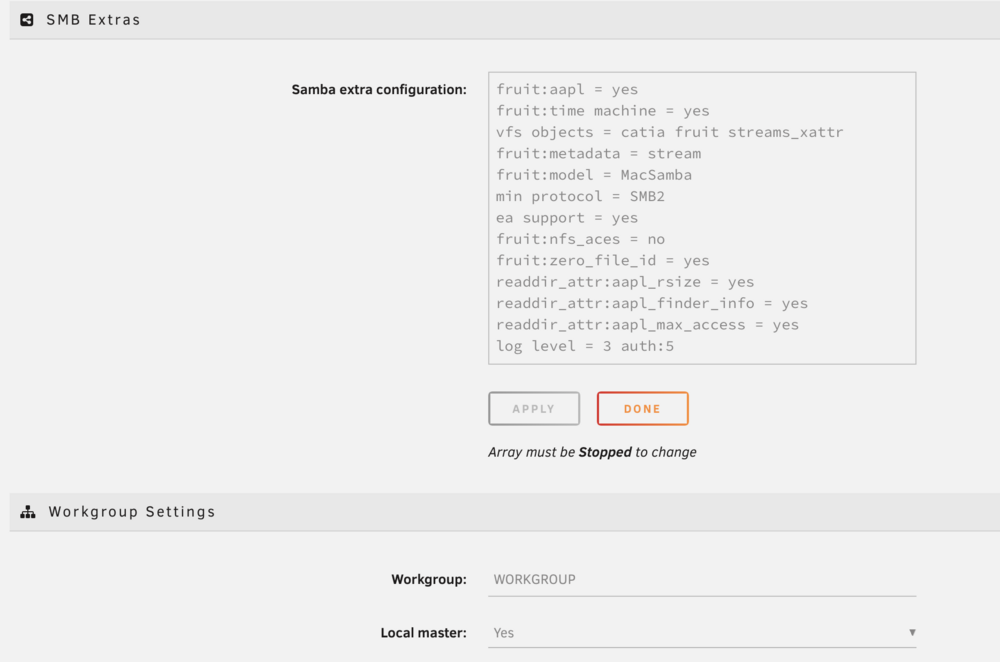Click the 'fruit:time machine = yes' line
Image resolution: width=1000 pixels, height=662 pixels.
[x=603, y=110]
